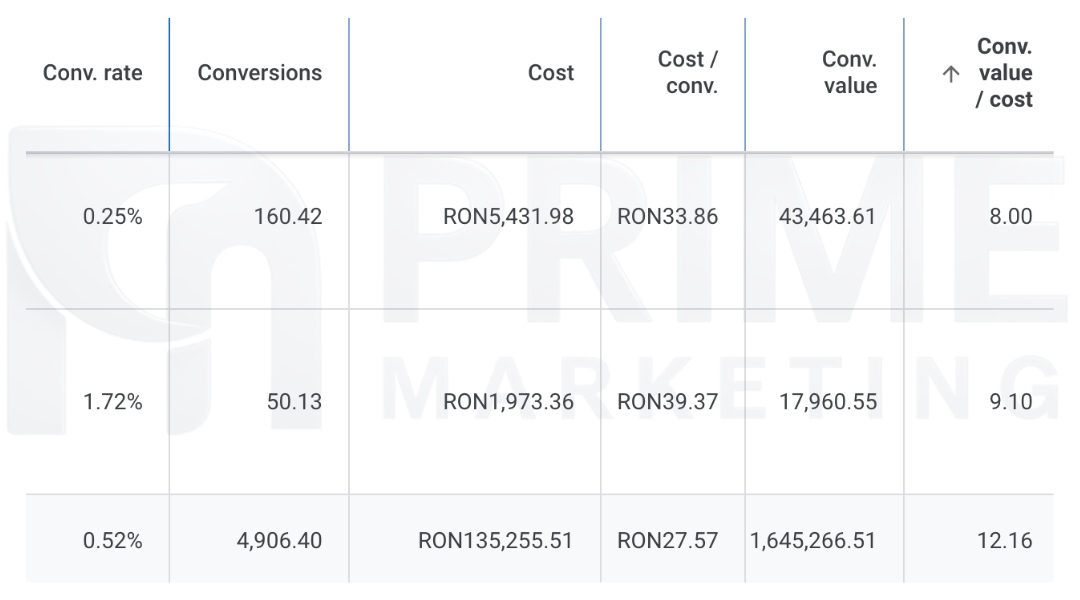Screen dimensions: 1080x600
Task: Click the Conv. value column header
Action: (849, 73)
